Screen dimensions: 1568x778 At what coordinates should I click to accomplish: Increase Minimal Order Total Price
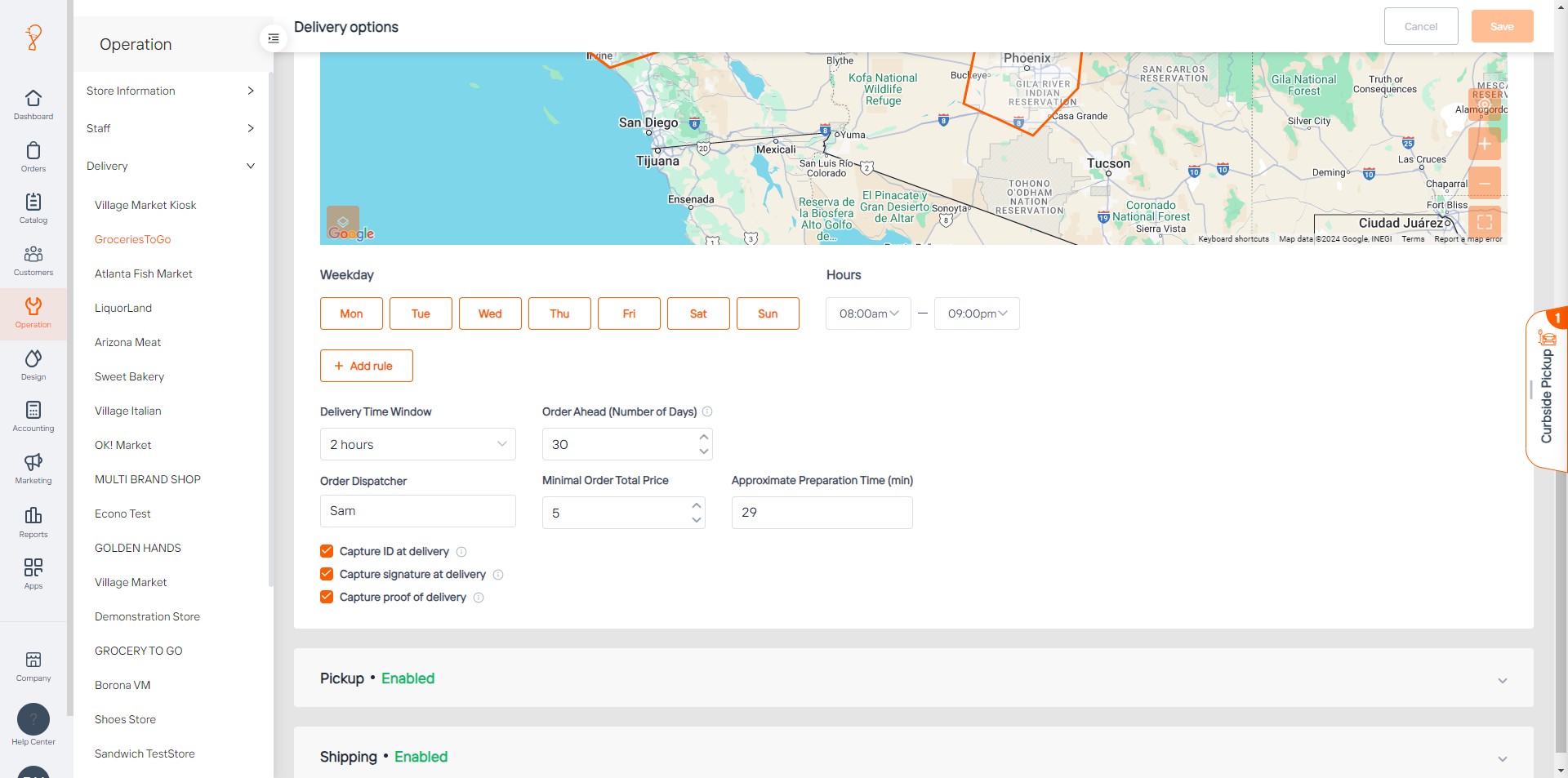pos(696,505)
